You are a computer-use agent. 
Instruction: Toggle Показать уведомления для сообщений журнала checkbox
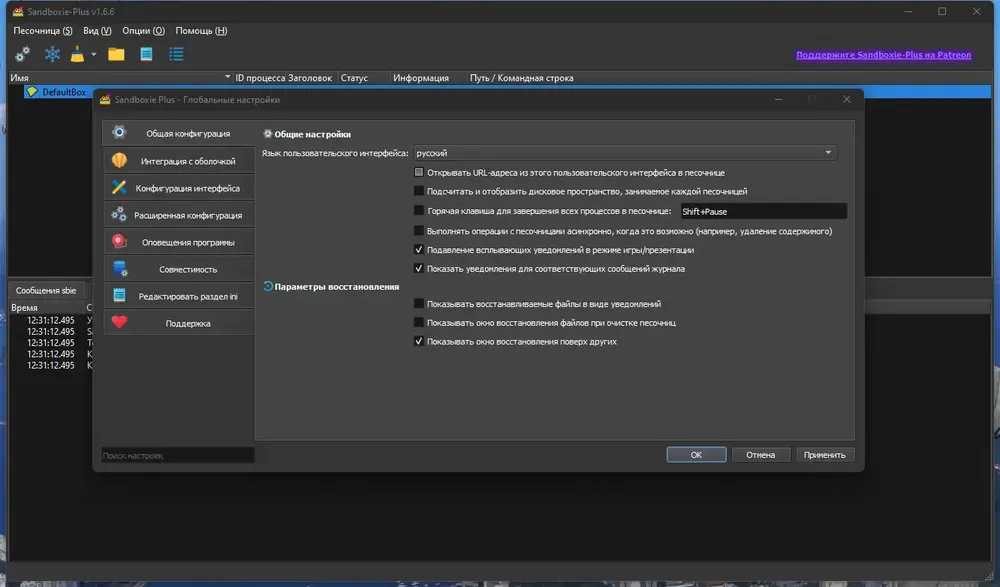click(x=418, y=269)
